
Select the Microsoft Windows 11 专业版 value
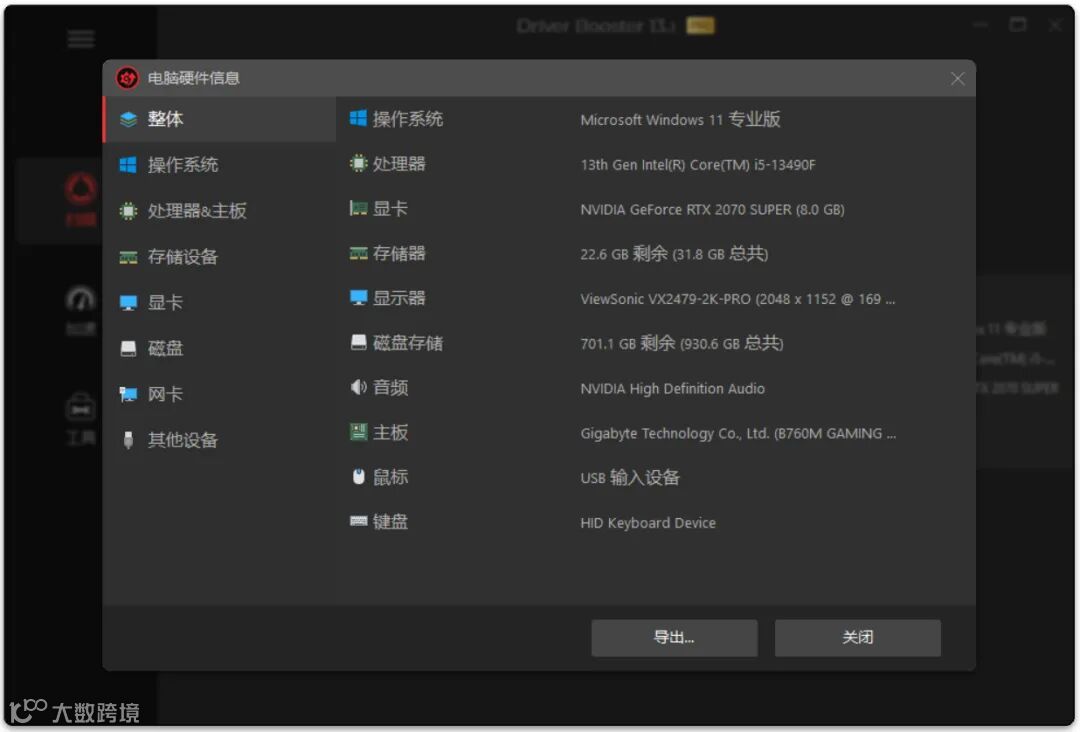pyautogui.click(x=680, y=120)
